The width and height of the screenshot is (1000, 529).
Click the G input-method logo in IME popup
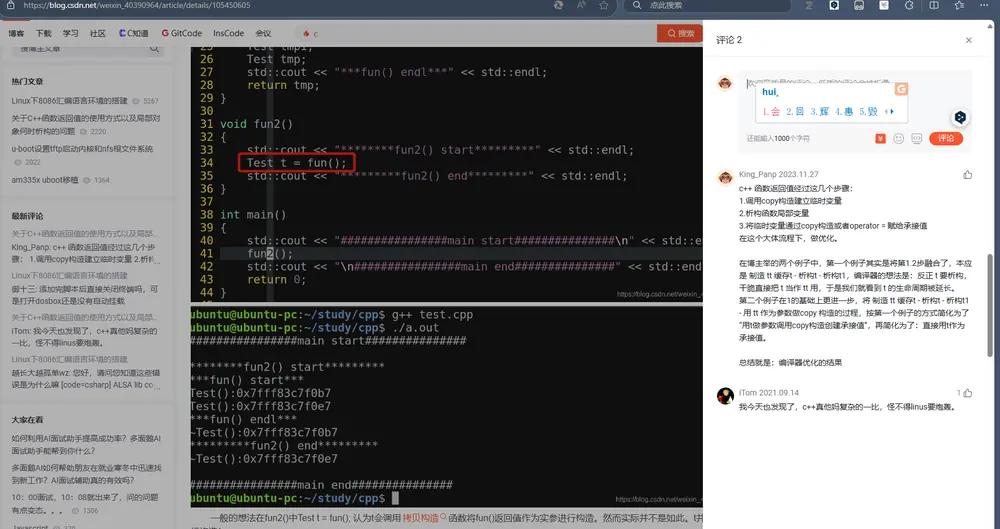[x=901, y=89]
